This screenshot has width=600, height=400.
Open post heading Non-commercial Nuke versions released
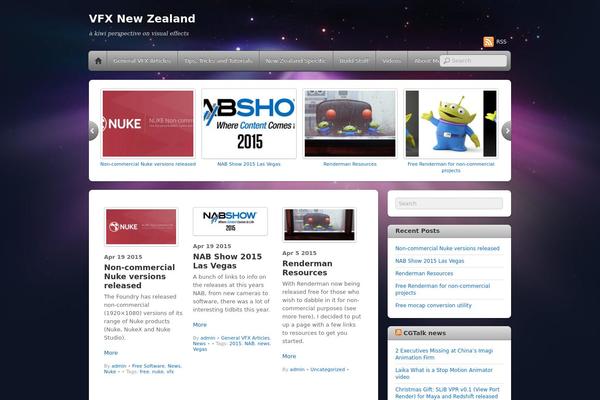point(139,276)
